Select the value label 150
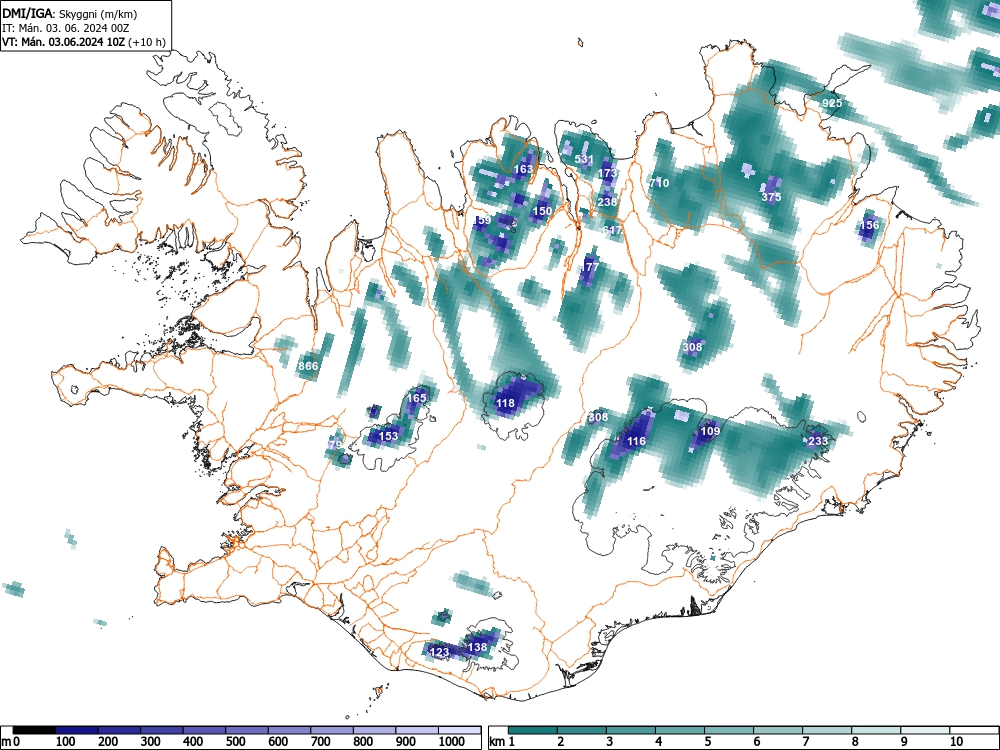The image size is (1000, 750). pyautogui.click(x=542, y=211)
